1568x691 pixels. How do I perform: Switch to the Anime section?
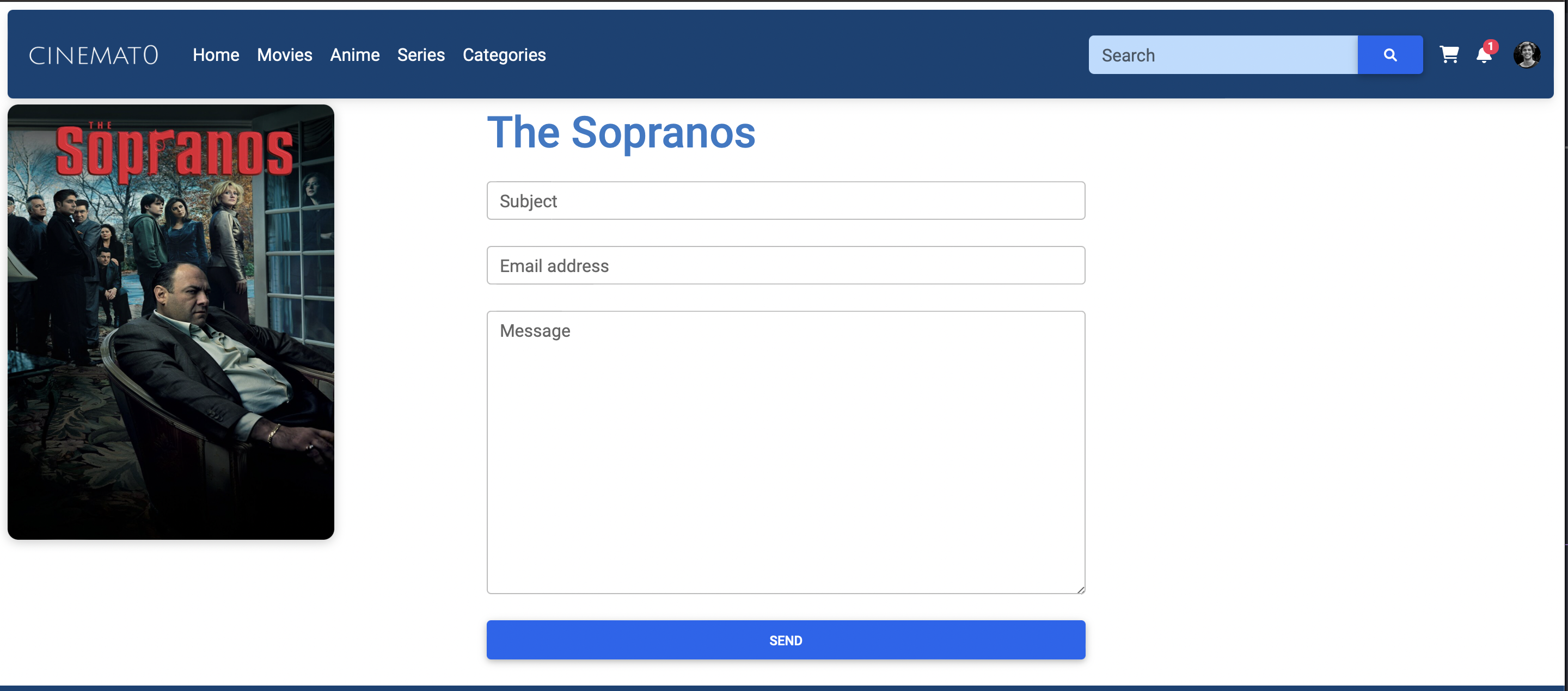click(x=355, y=55)
